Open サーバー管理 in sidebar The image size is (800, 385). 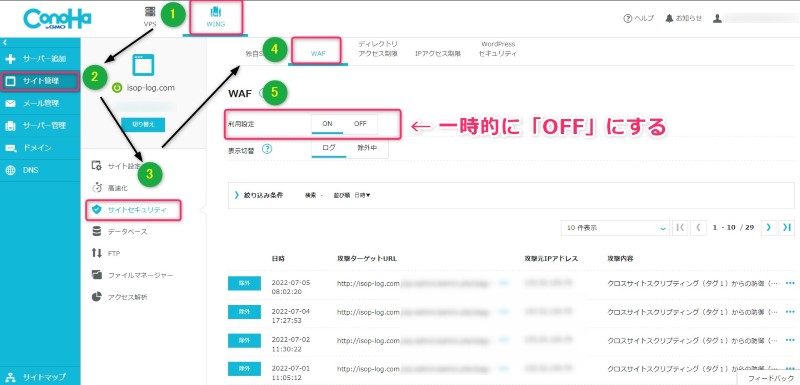[40, 125]
